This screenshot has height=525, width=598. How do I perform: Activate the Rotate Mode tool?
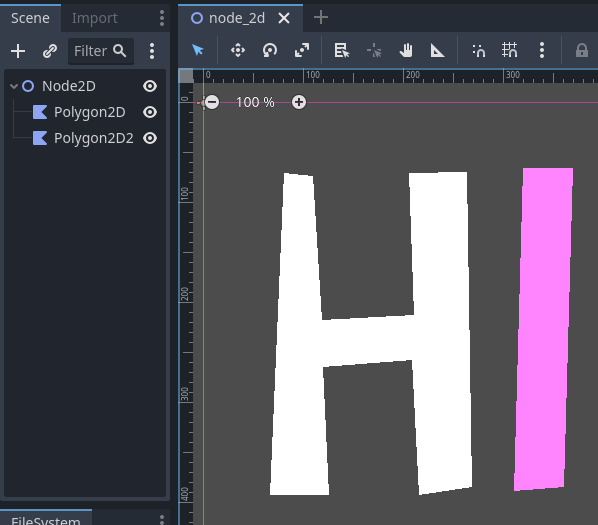tap(270, 50)
